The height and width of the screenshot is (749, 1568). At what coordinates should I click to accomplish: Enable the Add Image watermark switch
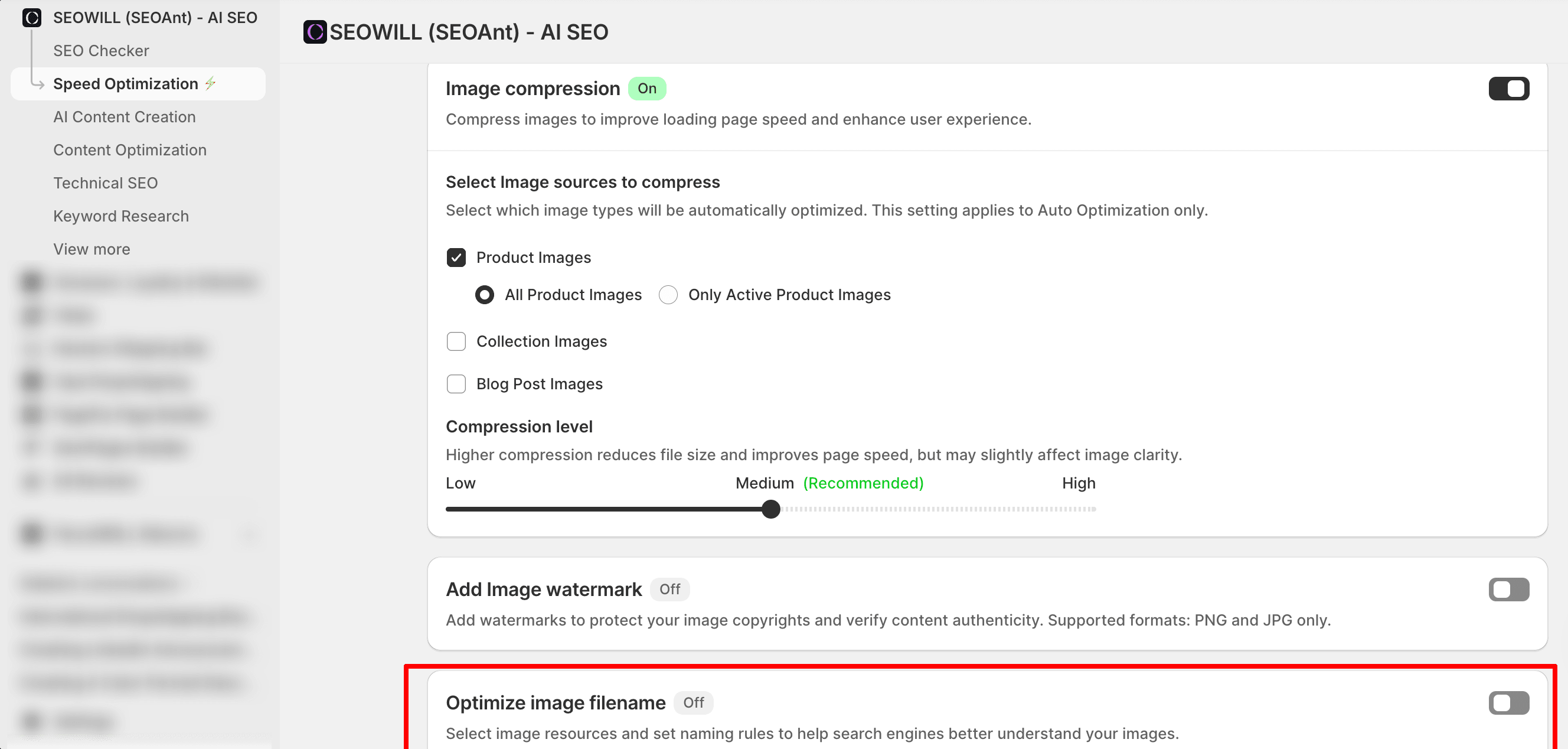tap(1508, 590)
